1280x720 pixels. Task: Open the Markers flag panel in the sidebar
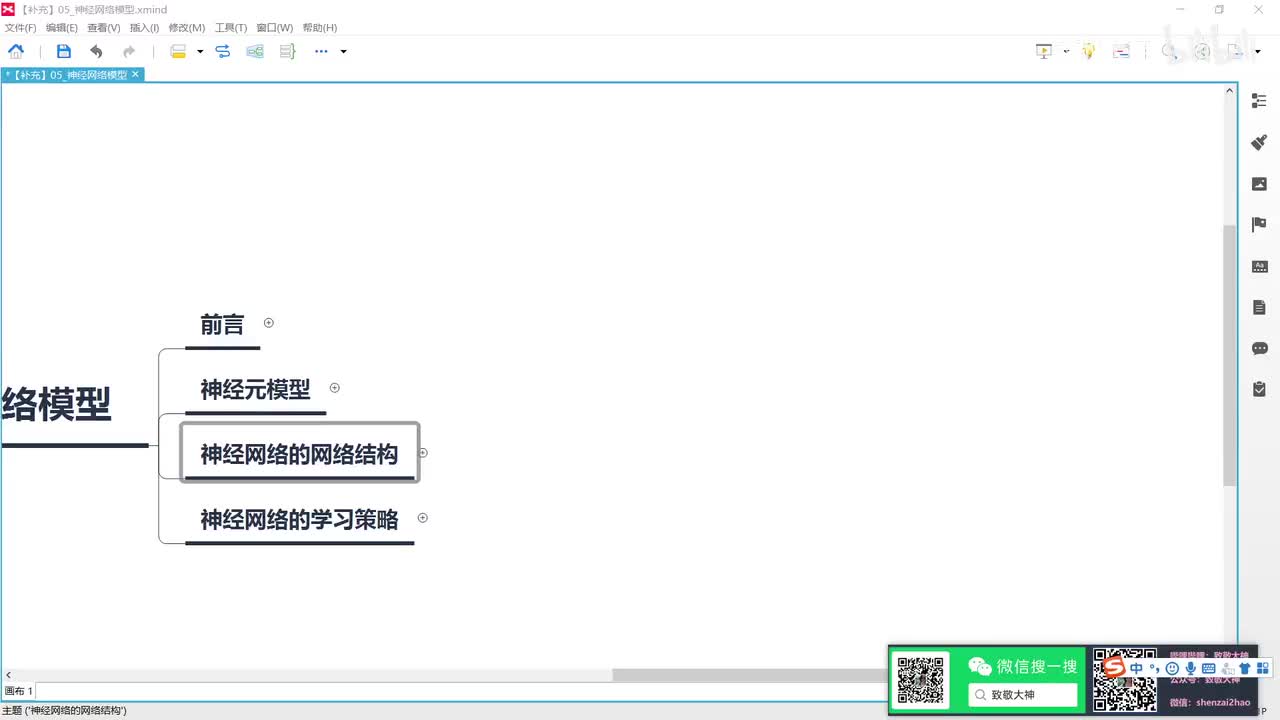pyautogui.click(x=1259, y=225)
